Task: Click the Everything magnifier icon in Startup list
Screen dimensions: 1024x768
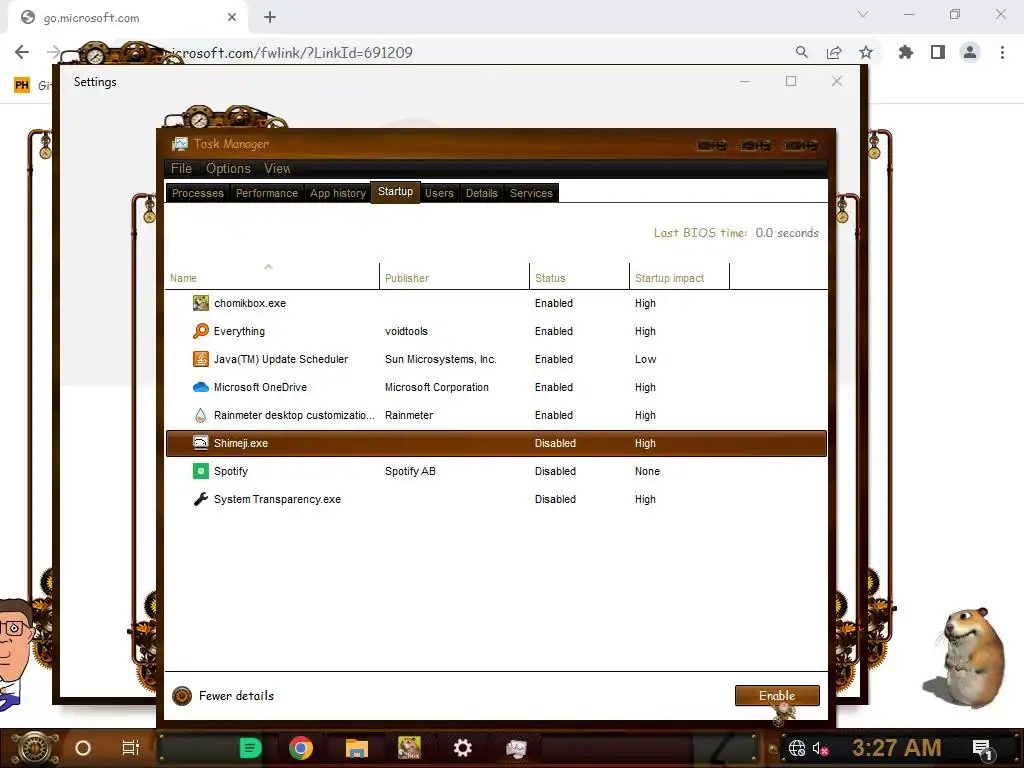Action: tap(200, 331)
